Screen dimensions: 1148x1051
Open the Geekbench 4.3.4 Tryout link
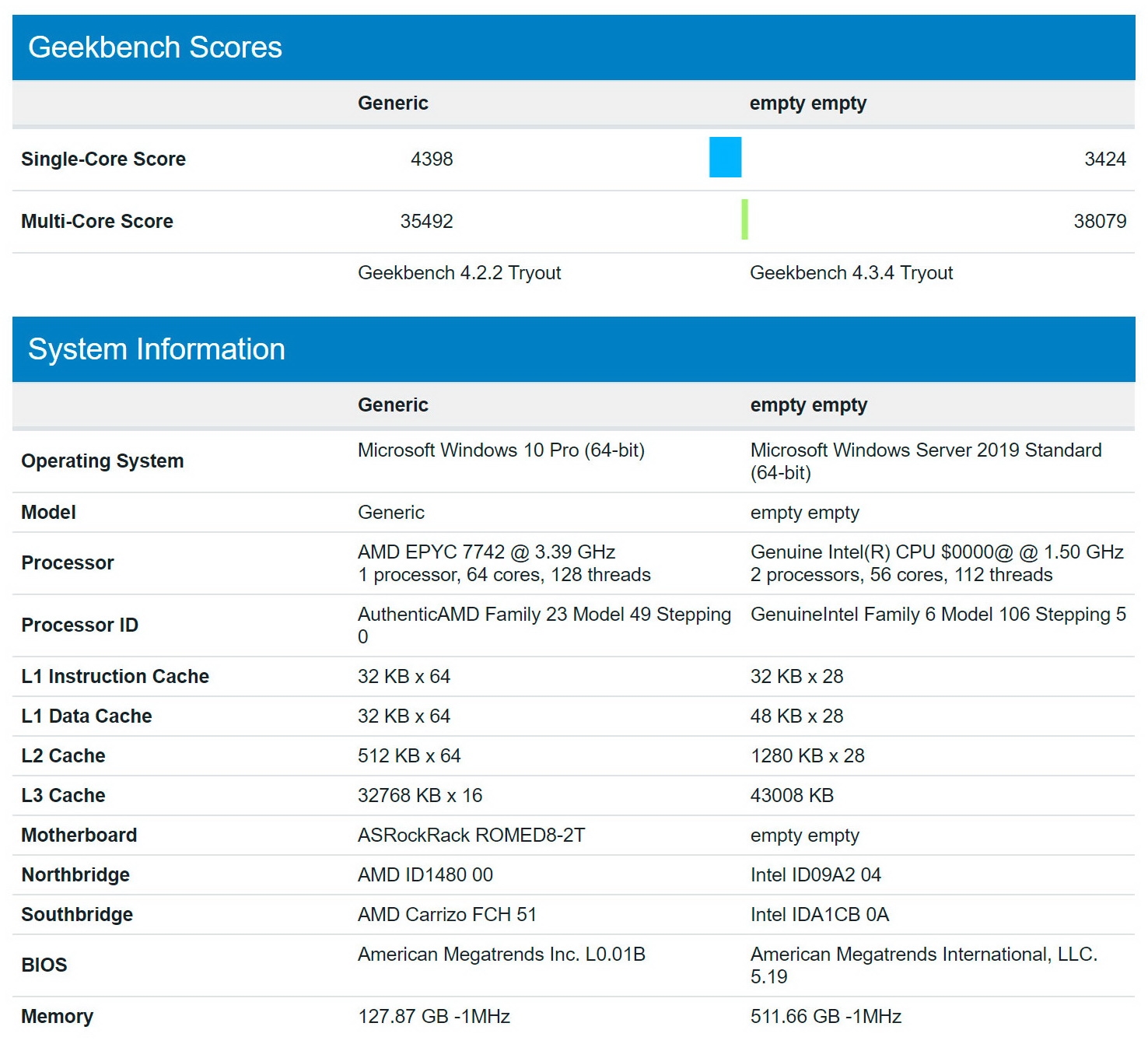click(x=852, y=272)
